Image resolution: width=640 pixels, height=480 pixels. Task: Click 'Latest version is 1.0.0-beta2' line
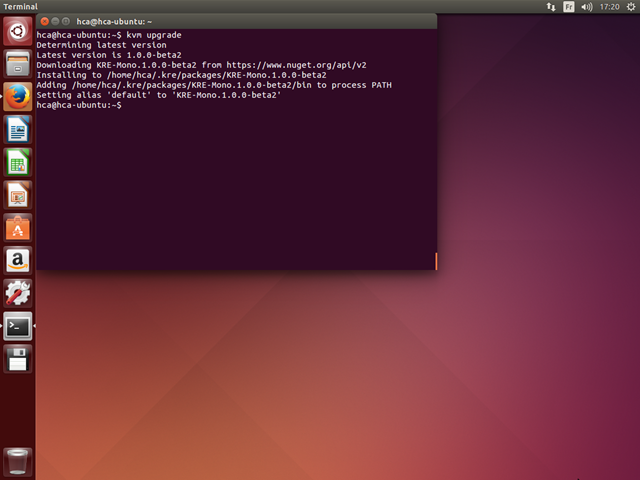pyautogui.click(x=109, y=55)
